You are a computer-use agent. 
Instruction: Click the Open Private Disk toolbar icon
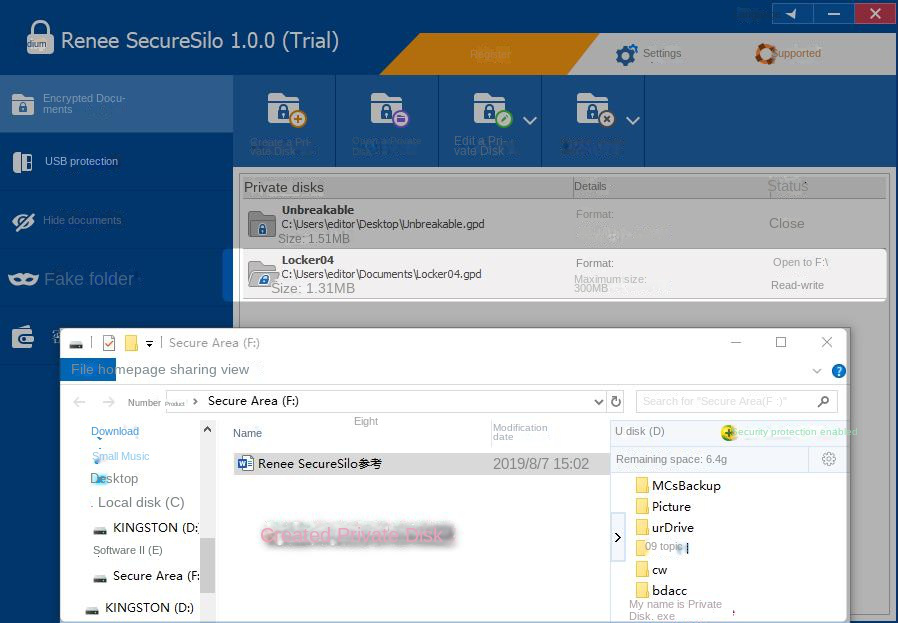pos(387,109)
